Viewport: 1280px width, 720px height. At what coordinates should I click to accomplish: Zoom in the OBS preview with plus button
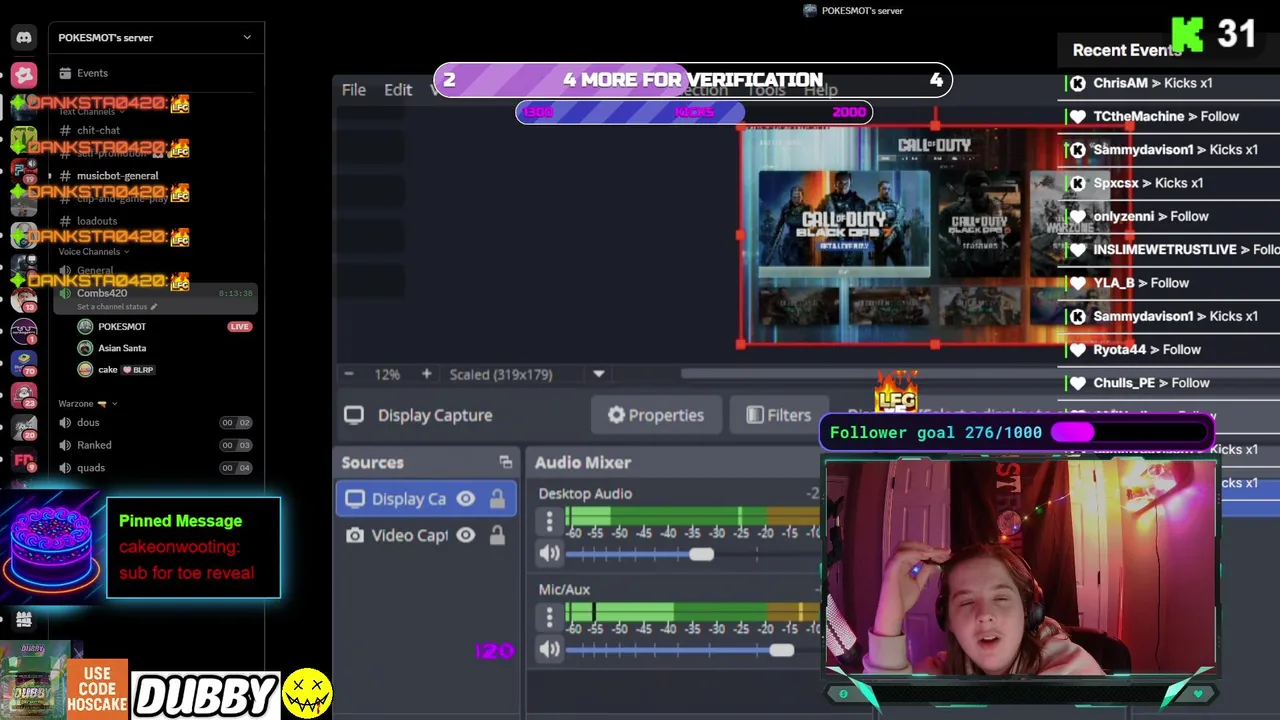(426, 374)
